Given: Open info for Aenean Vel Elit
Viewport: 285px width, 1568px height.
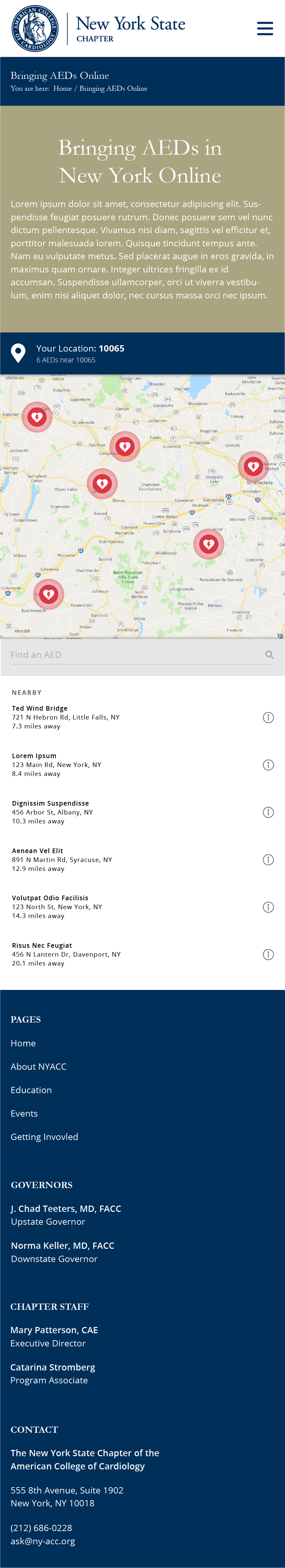Looking at the screenshot, I should tap(268, 859).
